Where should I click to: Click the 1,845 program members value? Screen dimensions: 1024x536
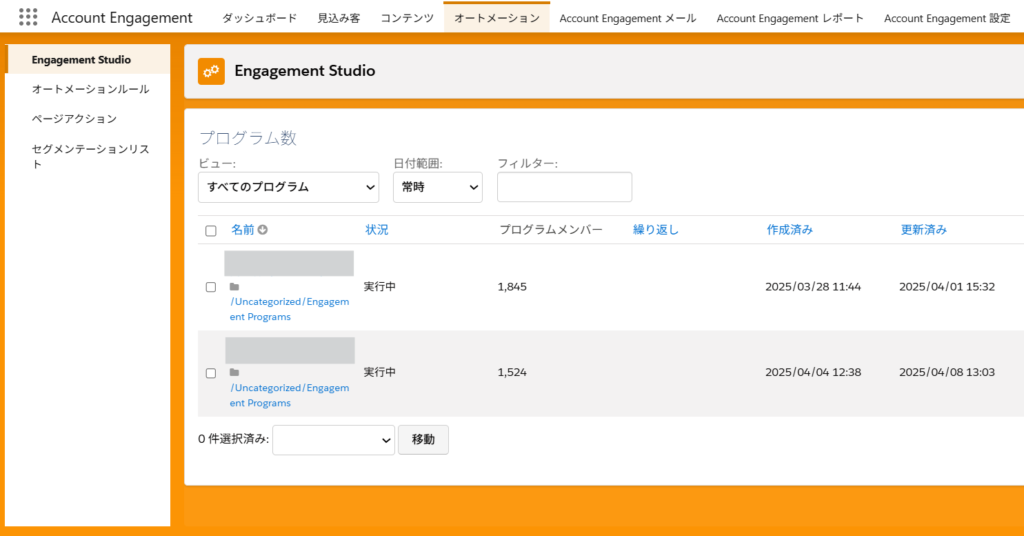tap(512, 287)
